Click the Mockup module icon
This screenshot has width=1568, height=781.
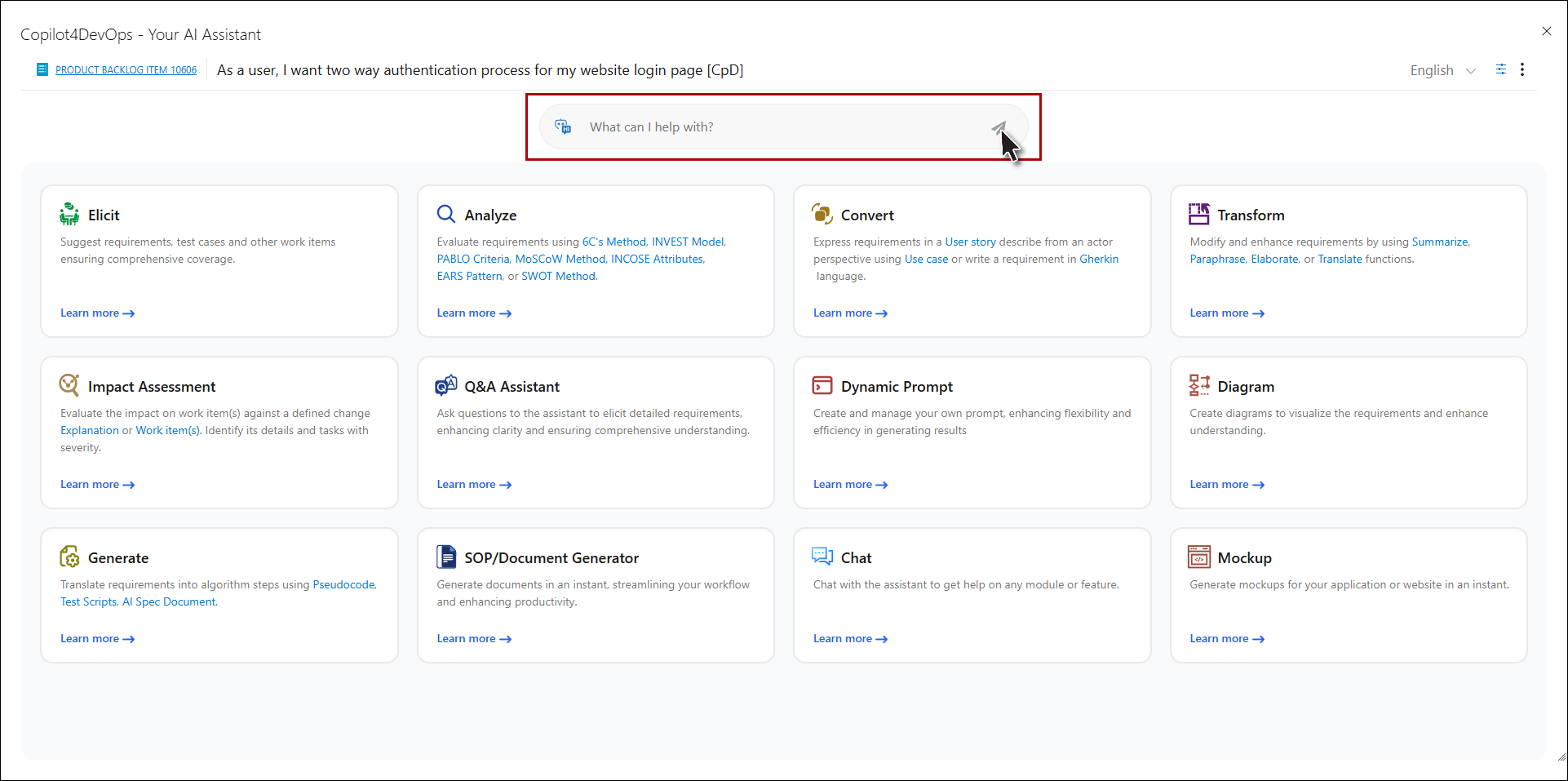[x=1198, y=557]
